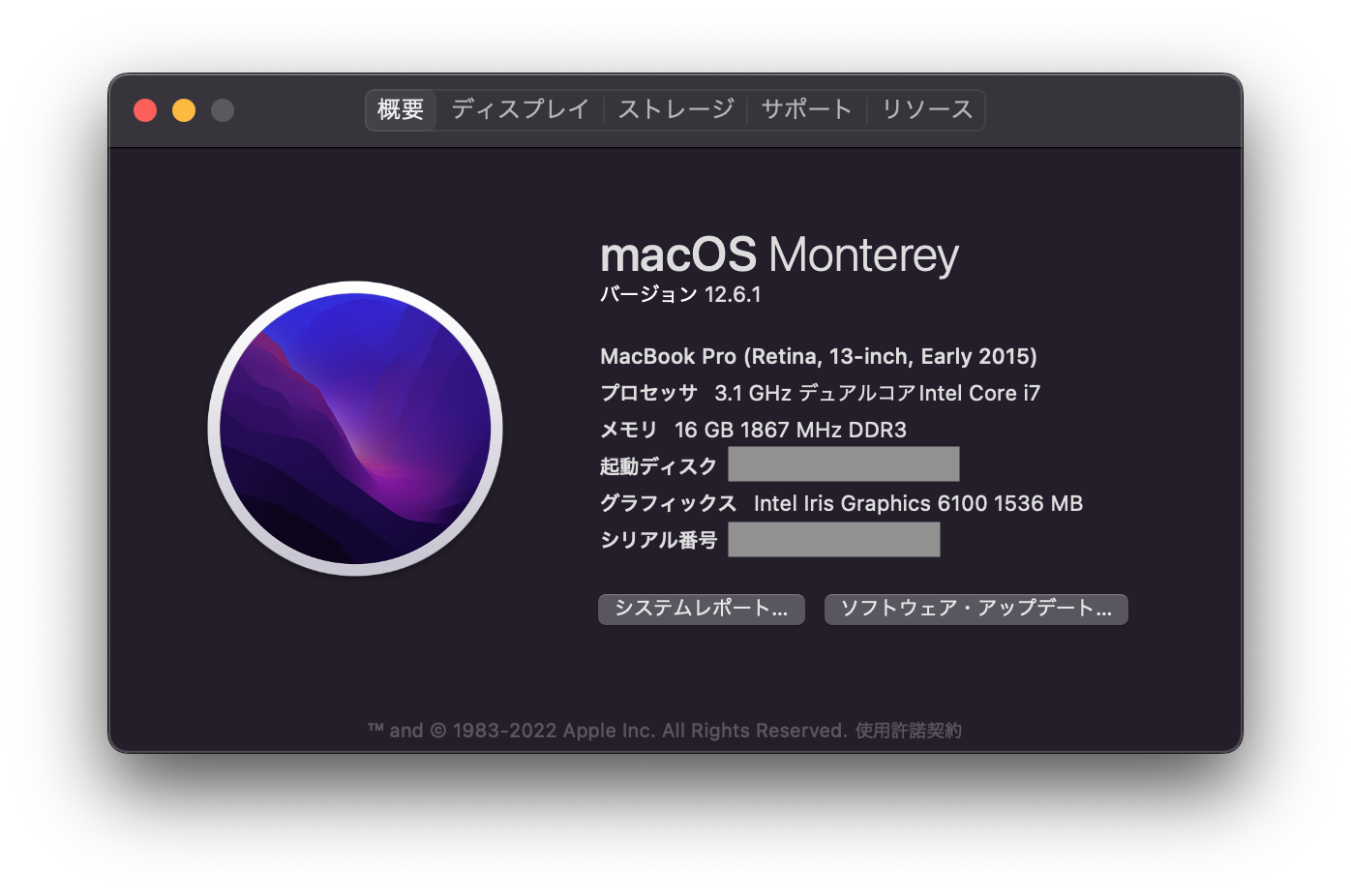Click the grayed-out zoom window button

(223, 110)
